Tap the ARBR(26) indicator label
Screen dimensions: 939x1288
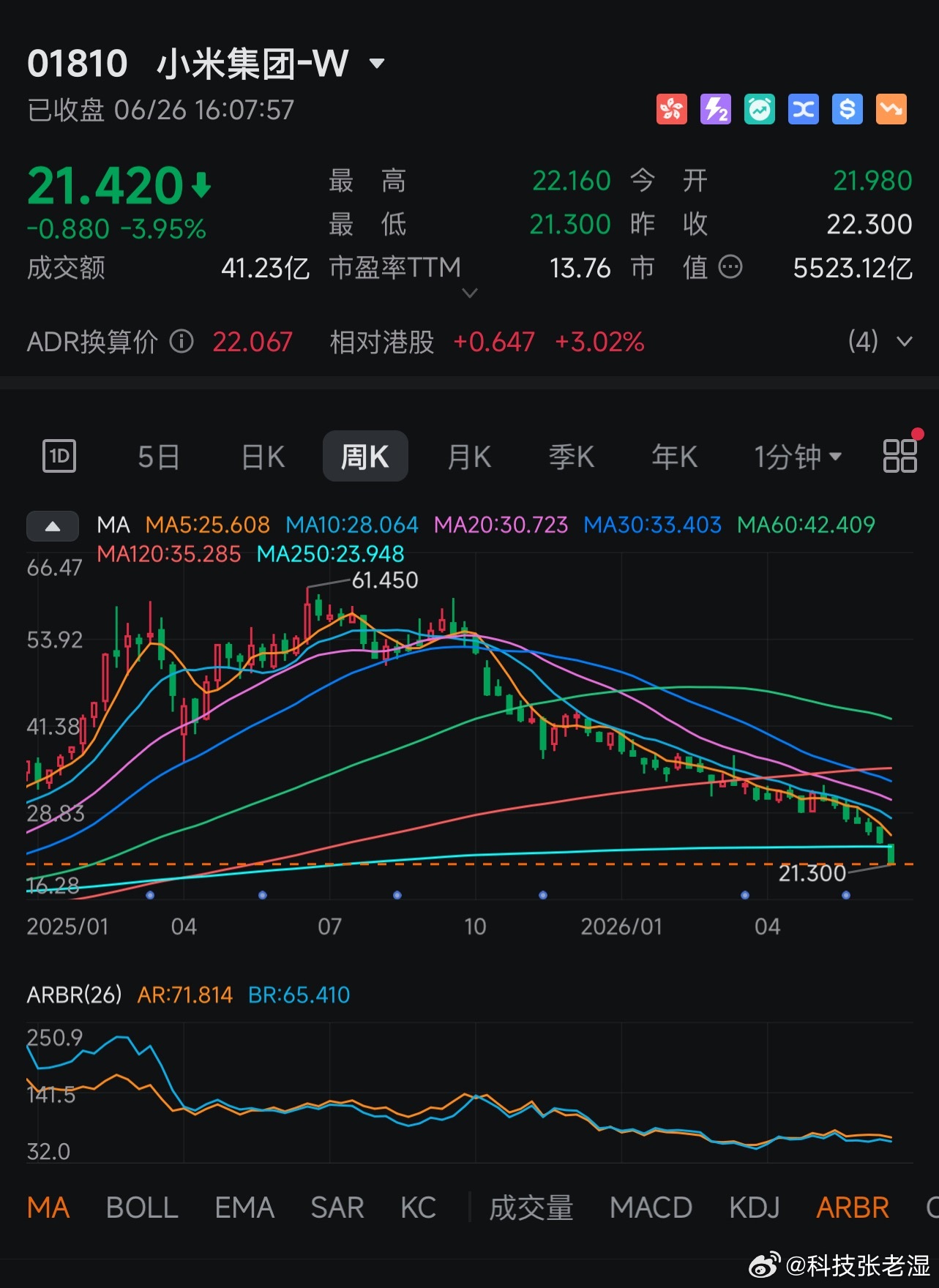74,995
